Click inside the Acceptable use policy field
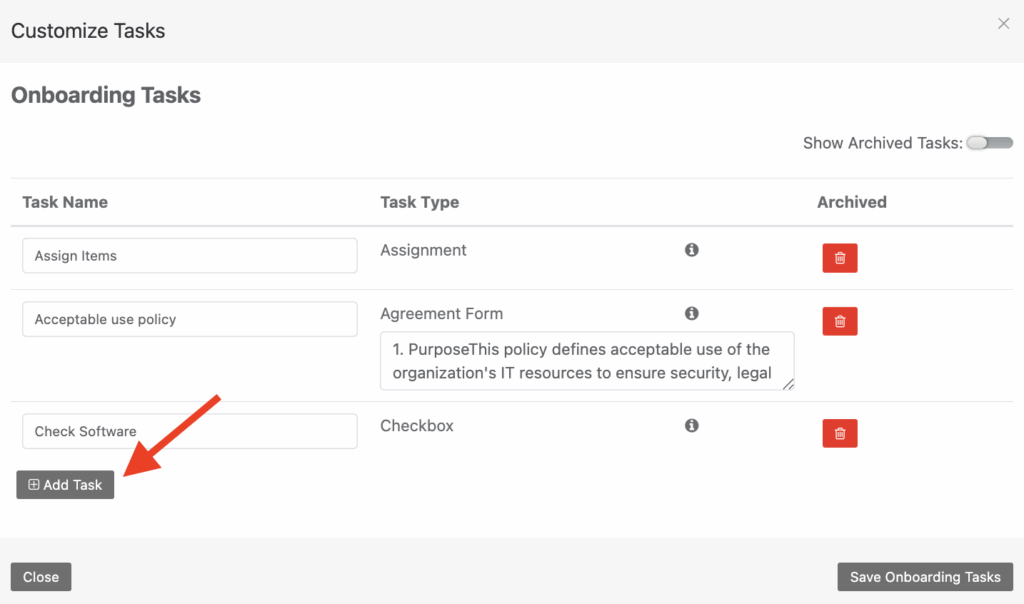 coord(189,319)
